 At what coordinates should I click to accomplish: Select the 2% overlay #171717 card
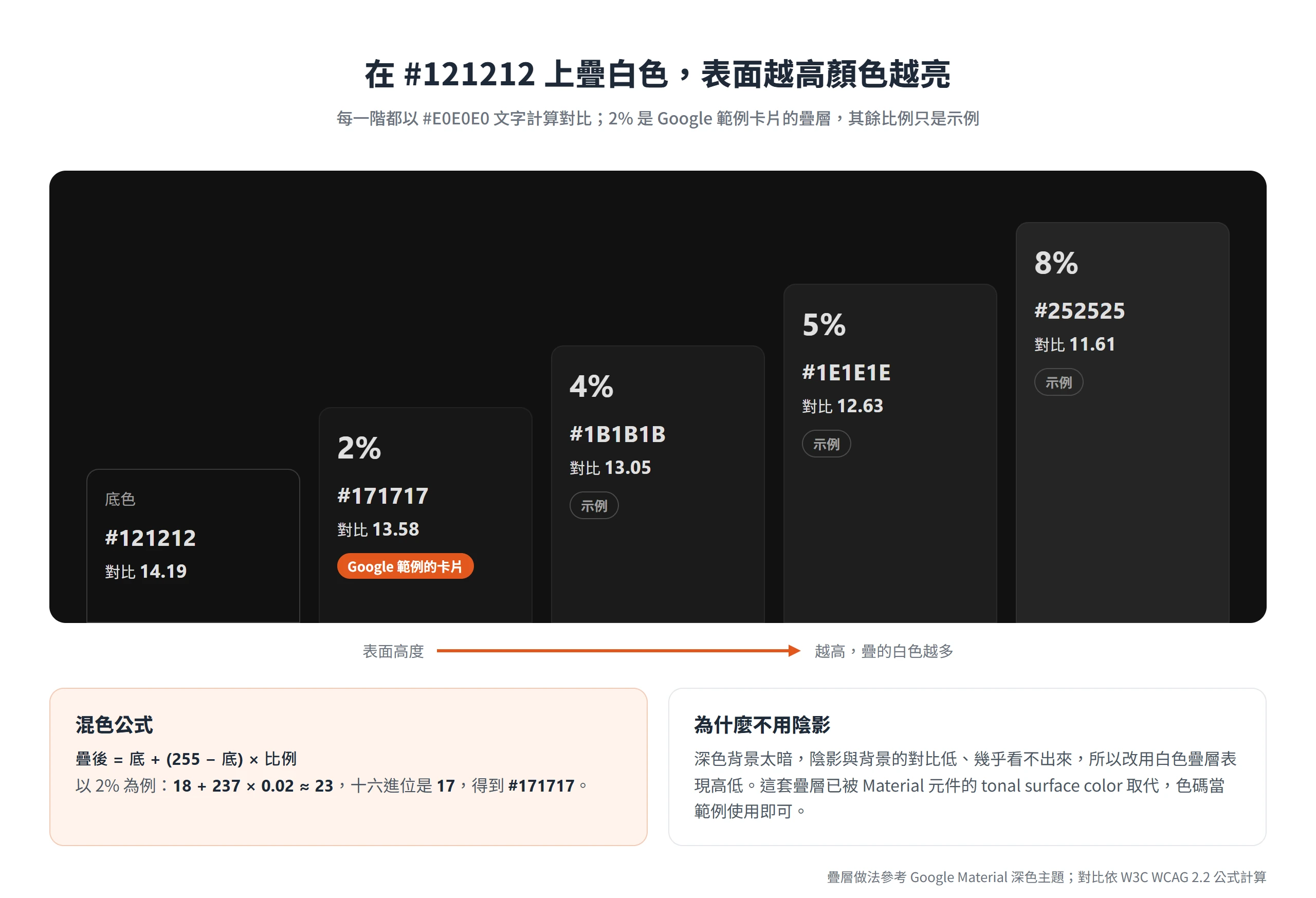425,515
